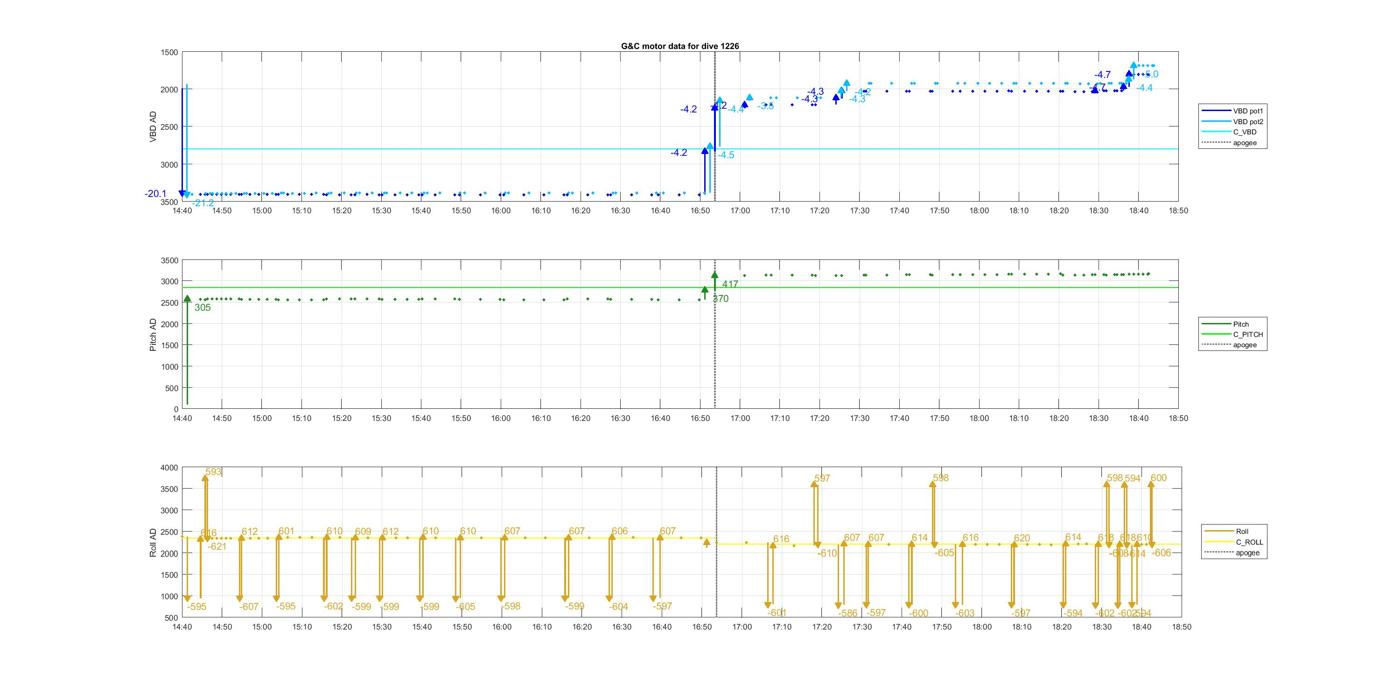Click the '609' roll data label
The height and width of the screenshot is (693, 1400).
tap(363, 532)
